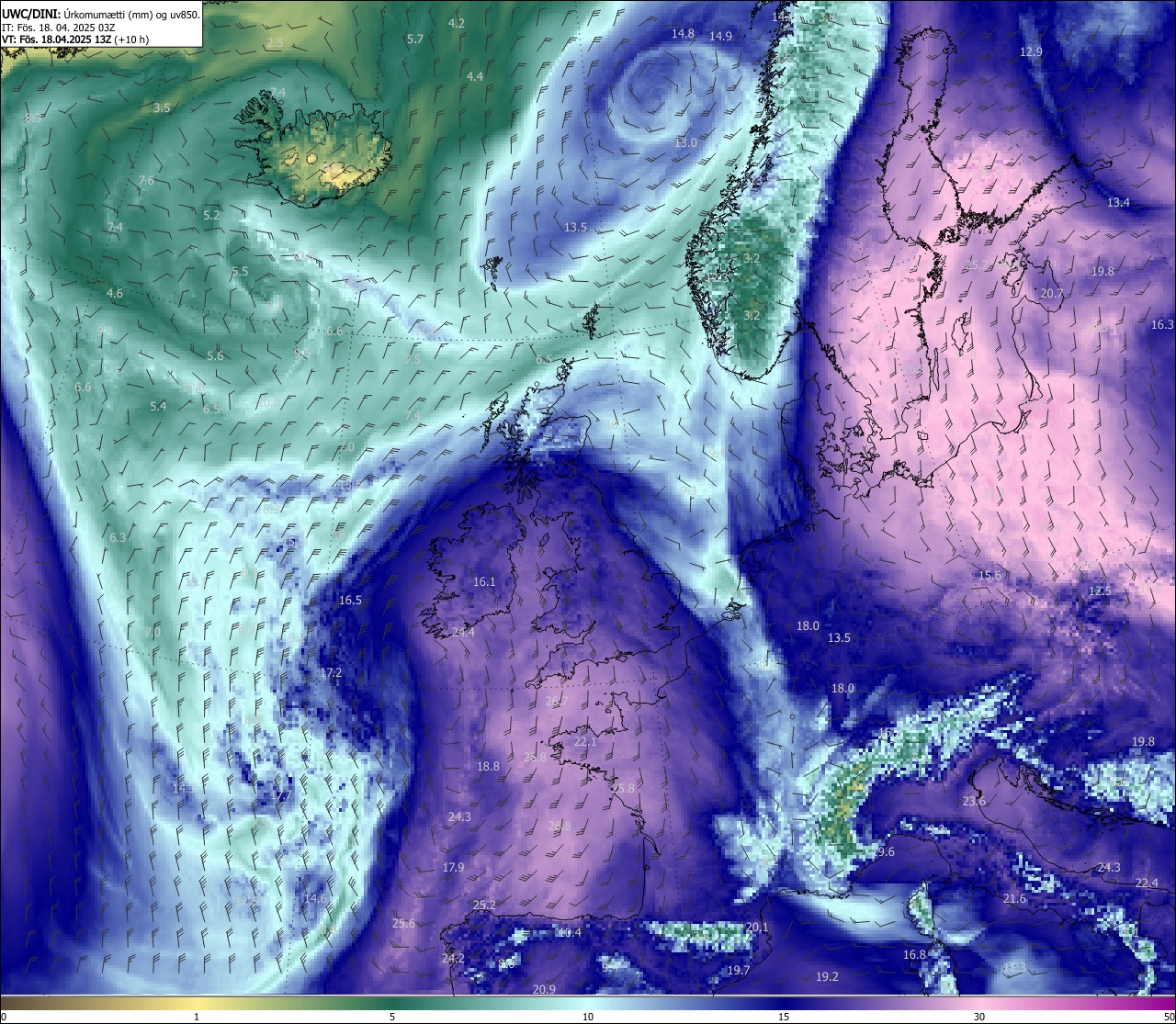Click the map value 24.4
1176x1024 pixels.
coord(464,633)
